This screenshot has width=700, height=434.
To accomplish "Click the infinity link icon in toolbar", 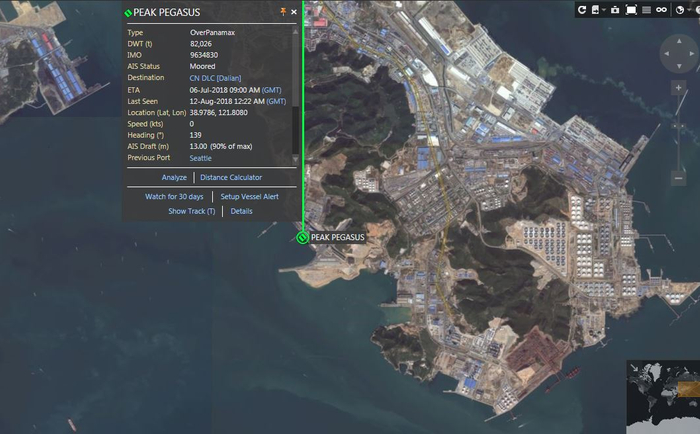I will pos(661,10).
